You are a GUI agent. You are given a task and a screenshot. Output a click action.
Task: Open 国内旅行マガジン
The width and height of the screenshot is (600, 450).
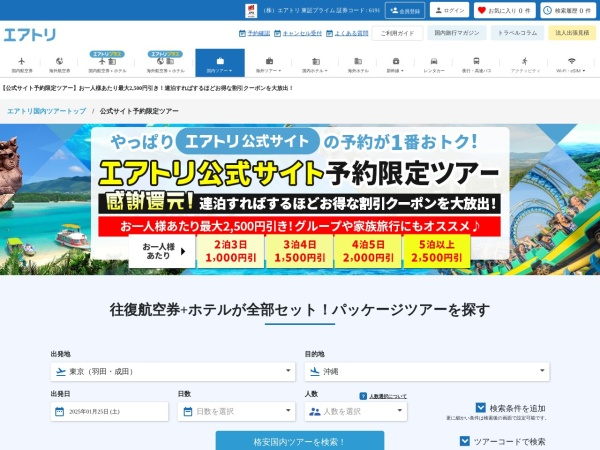(x=457, y=33)
